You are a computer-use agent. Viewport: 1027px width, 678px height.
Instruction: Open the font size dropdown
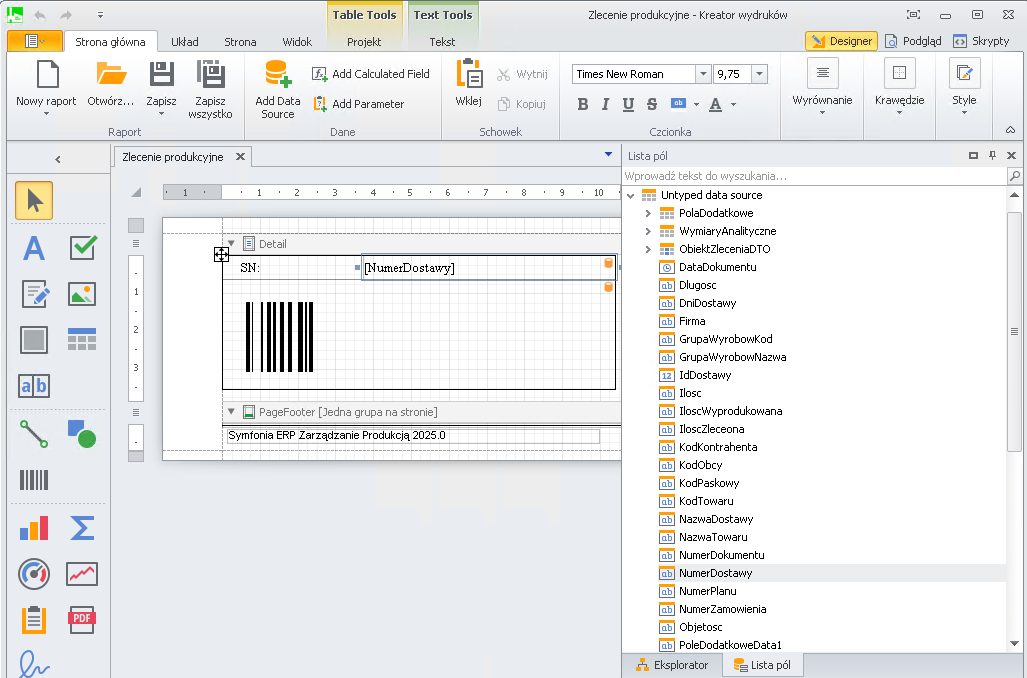click(x=760, y=74)
